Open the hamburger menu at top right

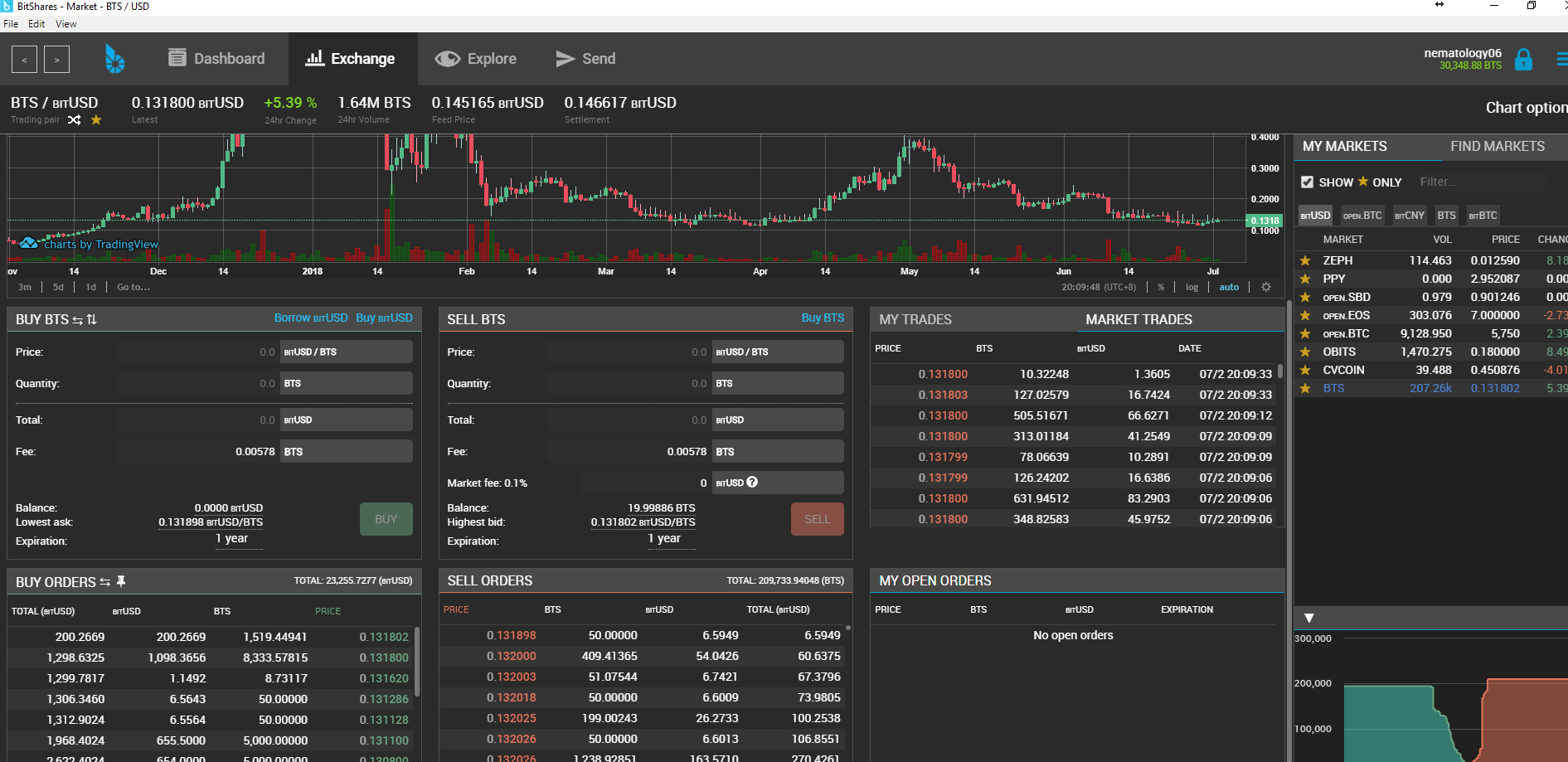(1561, 60)
